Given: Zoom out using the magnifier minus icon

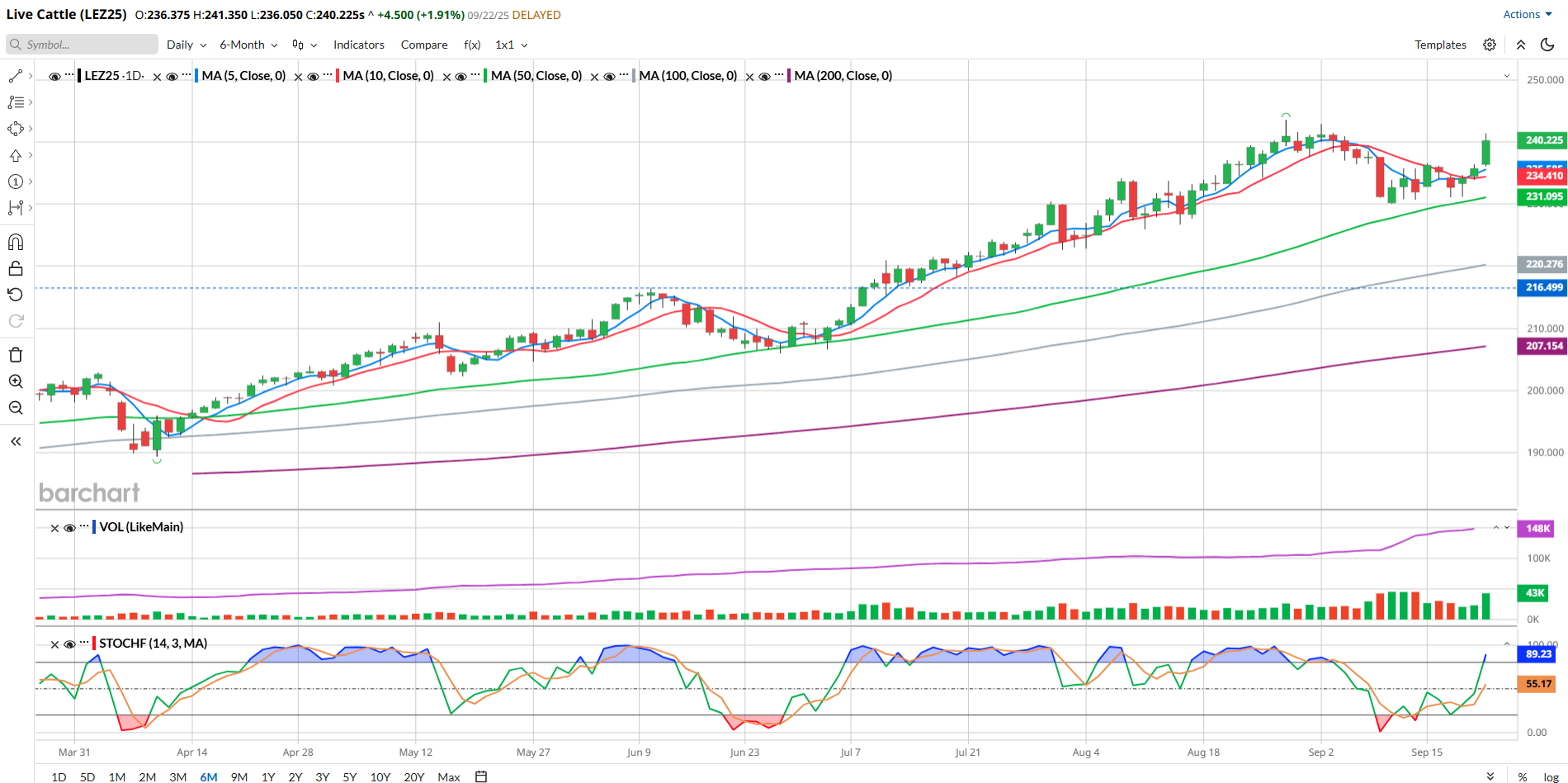Looking at the screenshot, I should click(16, 408).
